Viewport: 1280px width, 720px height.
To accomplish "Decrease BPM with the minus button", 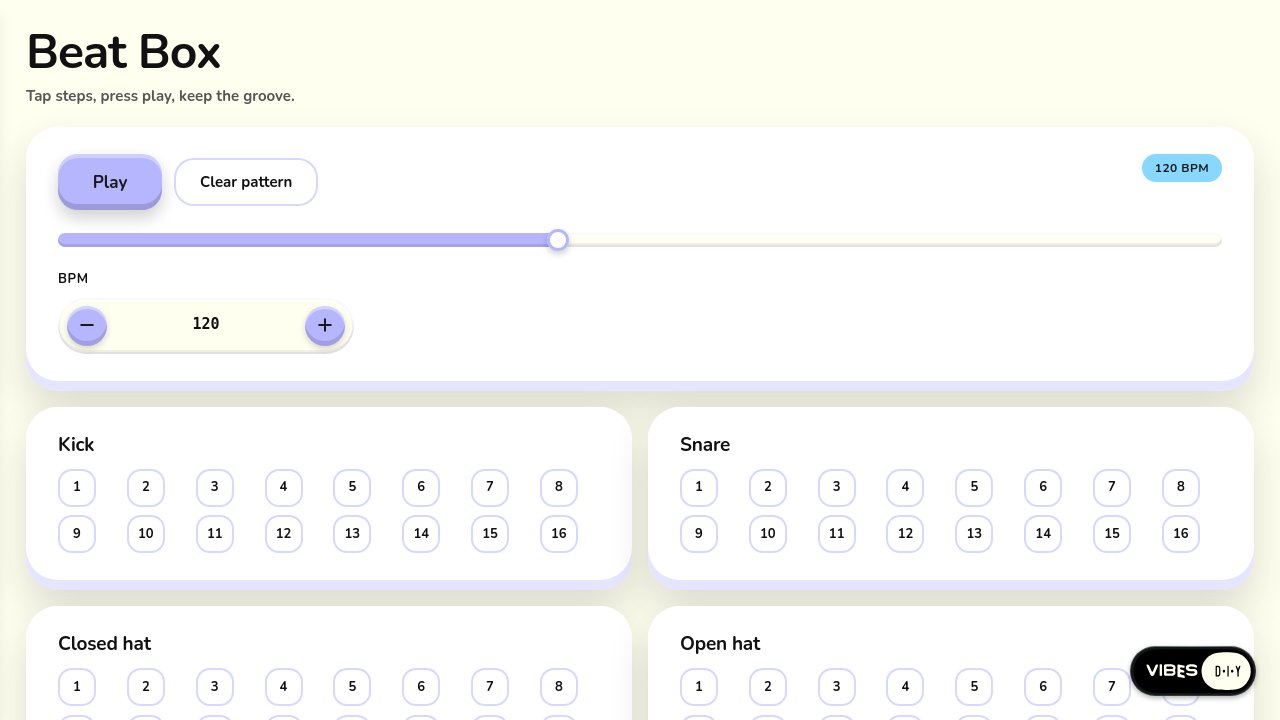I will (87, 324).
